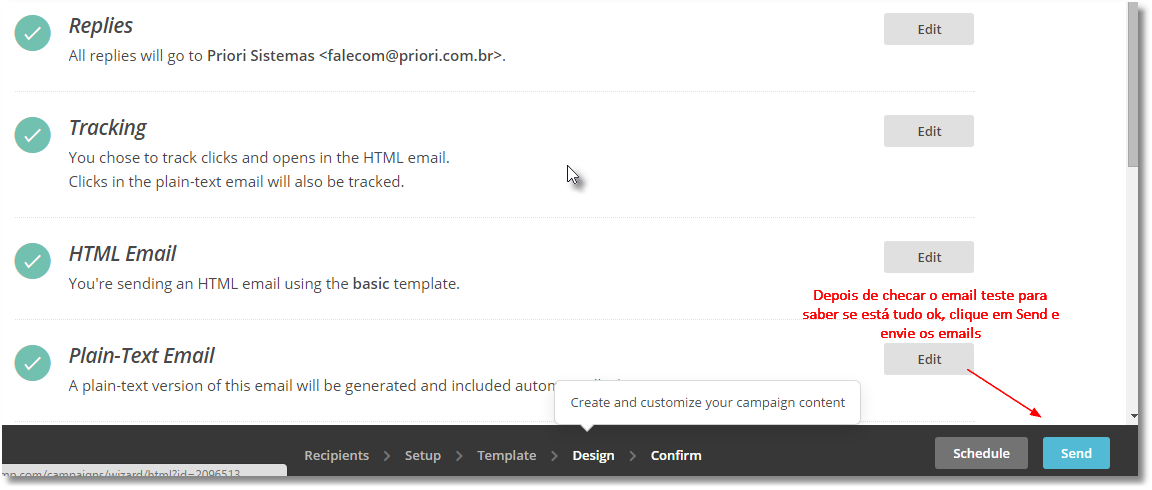Click the scrollbar down arrow
Viewport: 1152px width, 490px height.
[x=1135, y=416]
